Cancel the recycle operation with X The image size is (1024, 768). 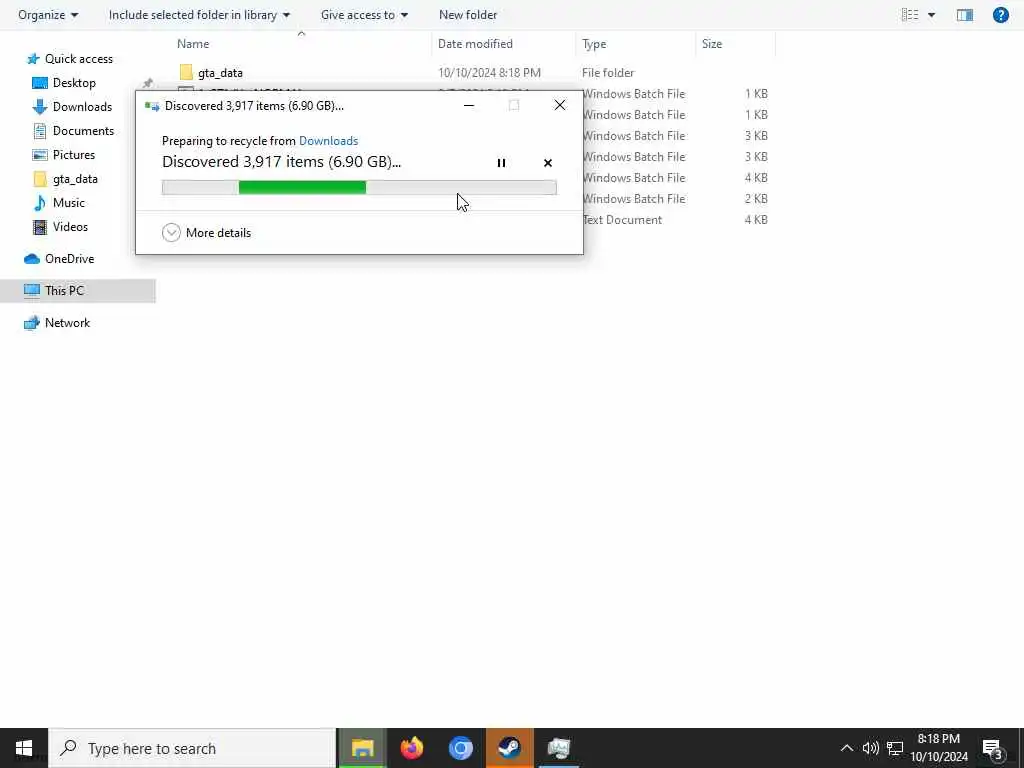point(548,163)
